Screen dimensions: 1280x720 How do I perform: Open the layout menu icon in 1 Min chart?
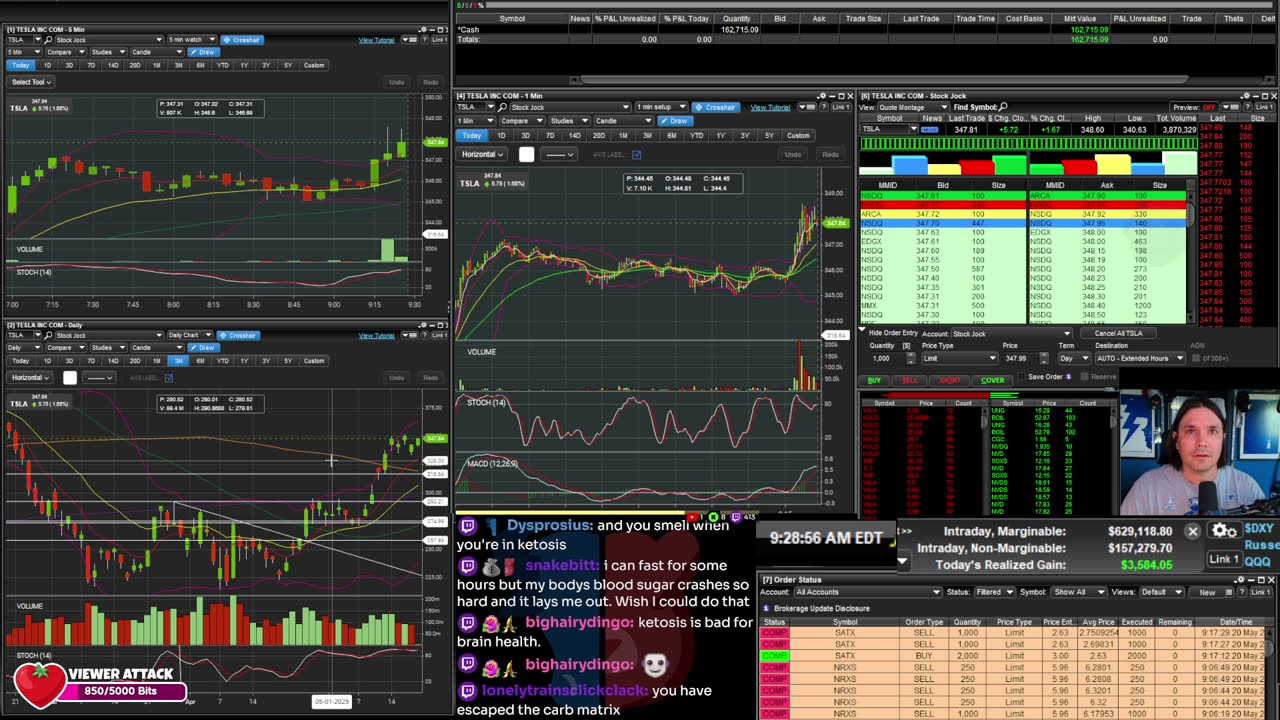pyautogui.click(x=808, y=107)
